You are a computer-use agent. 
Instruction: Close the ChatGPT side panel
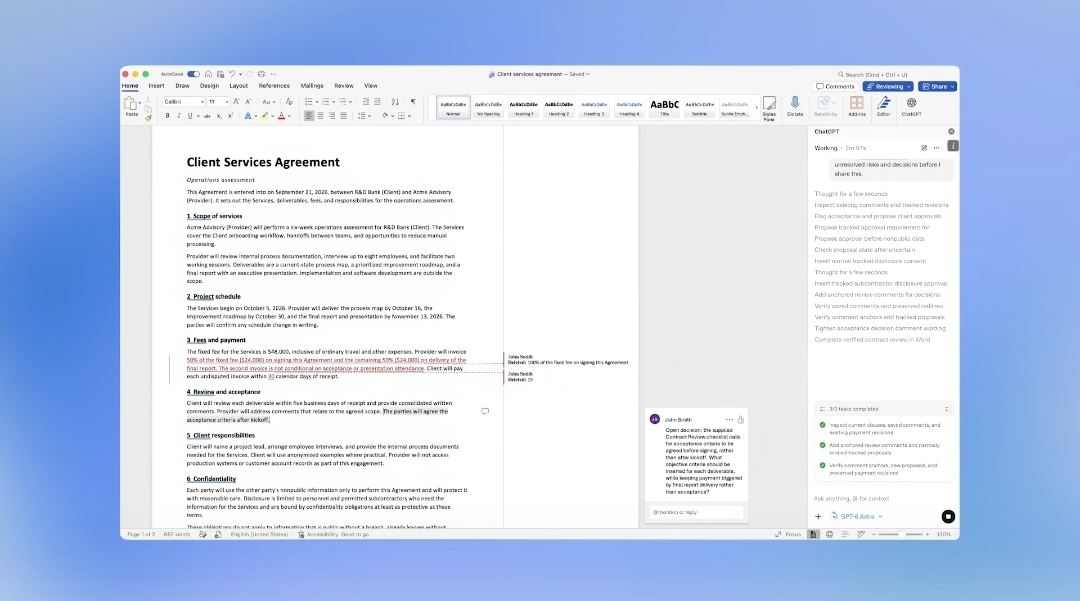point(951,131)
